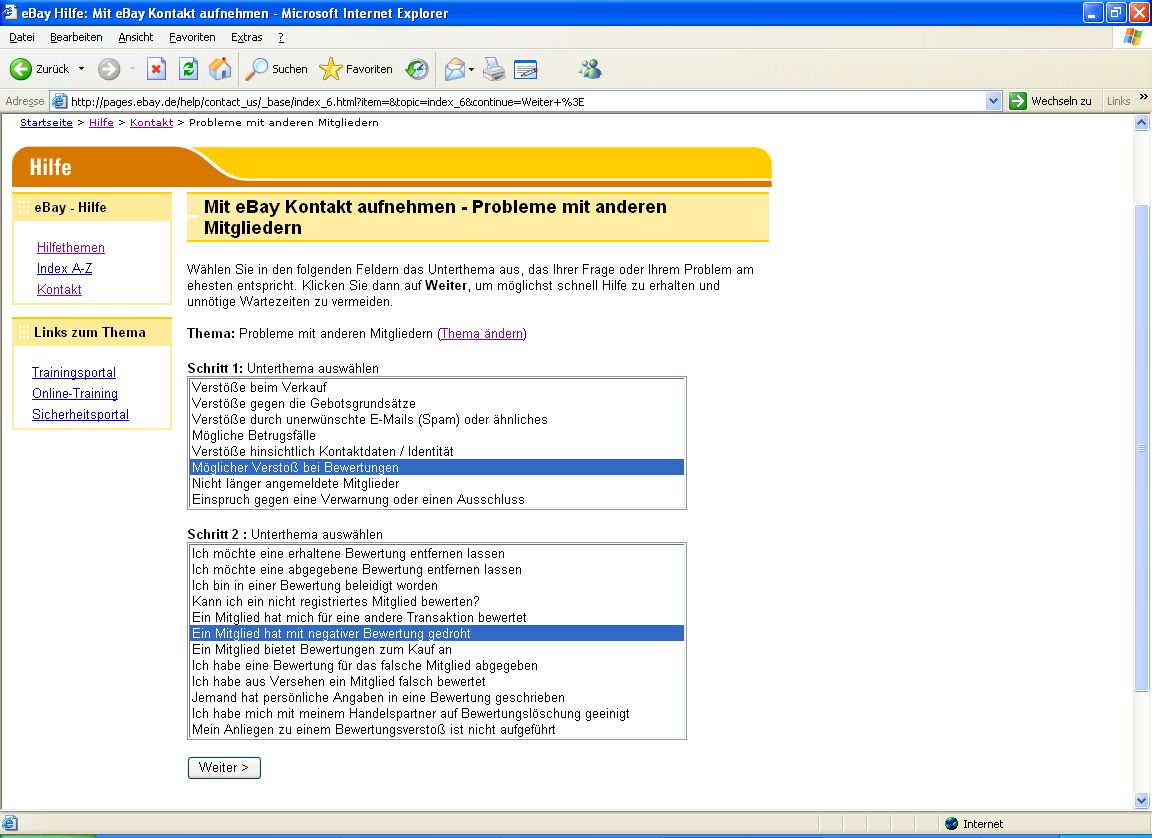Click the Edit page toolbar icon
The height and width of the screenshot is (838, 1152).
[x=525, y=69]
